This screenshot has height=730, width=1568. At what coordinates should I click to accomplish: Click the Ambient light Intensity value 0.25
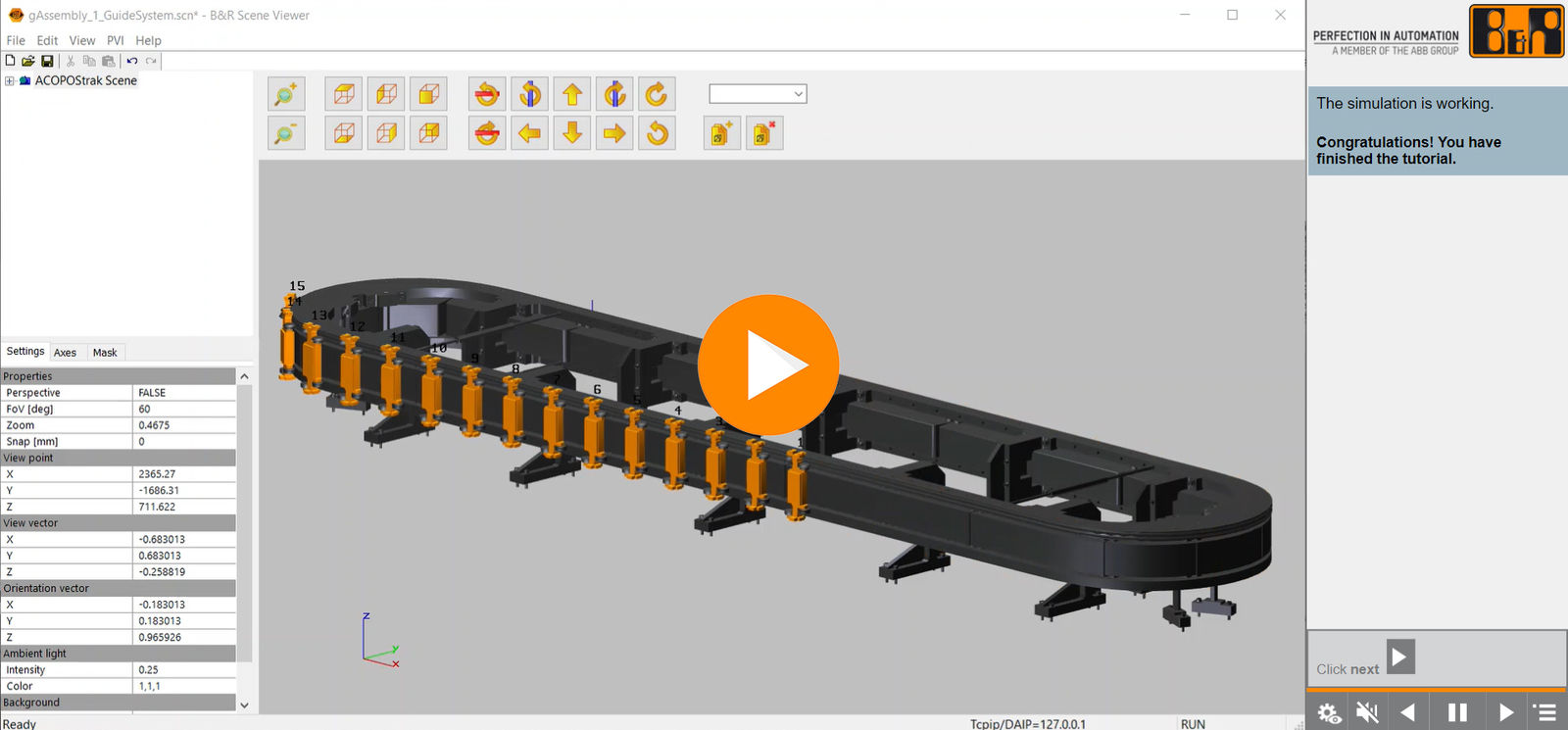(184, 670)
